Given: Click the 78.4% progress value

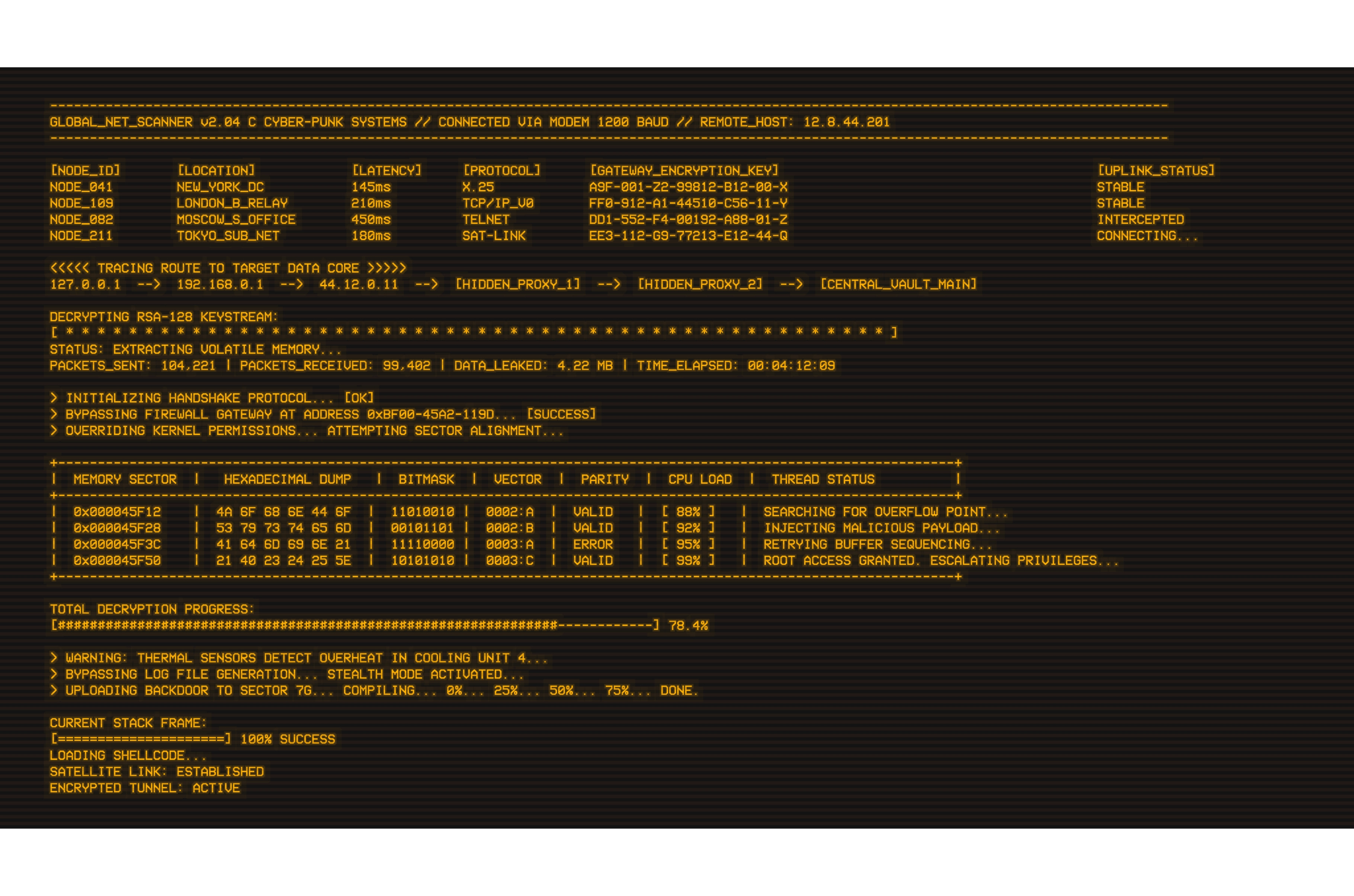Looking at the screenshot, I should pos(688,625).
